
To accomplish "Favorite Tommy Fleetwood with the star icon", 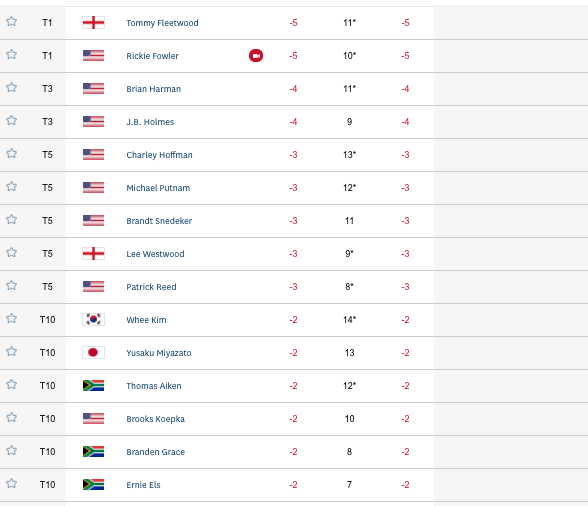I will (12, 21).
